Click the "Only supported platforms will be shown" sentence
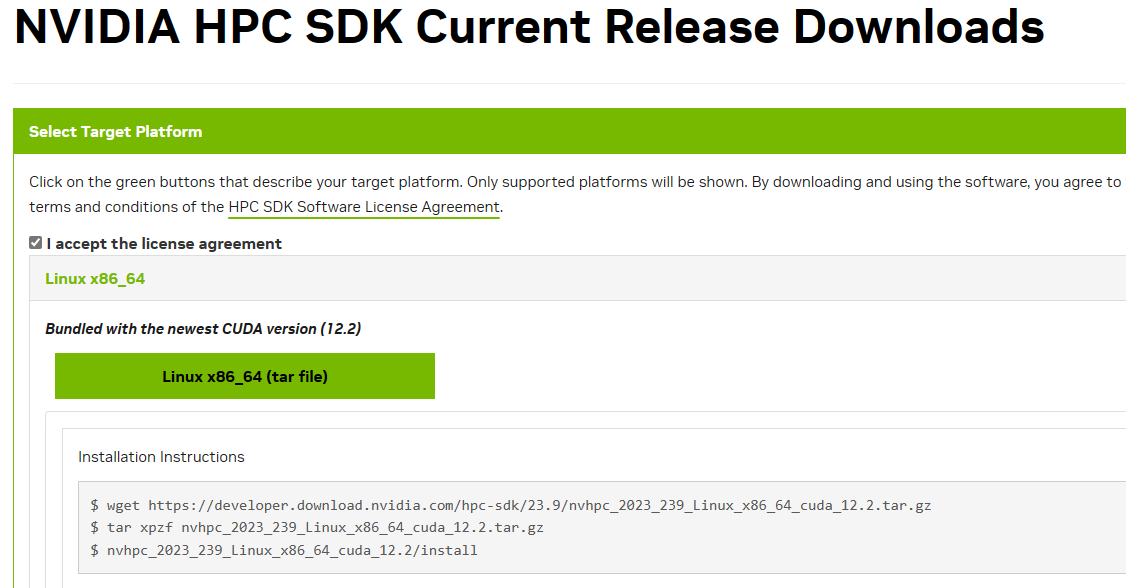Viewport: 1126px width, 588px height. tap(607, 182)
